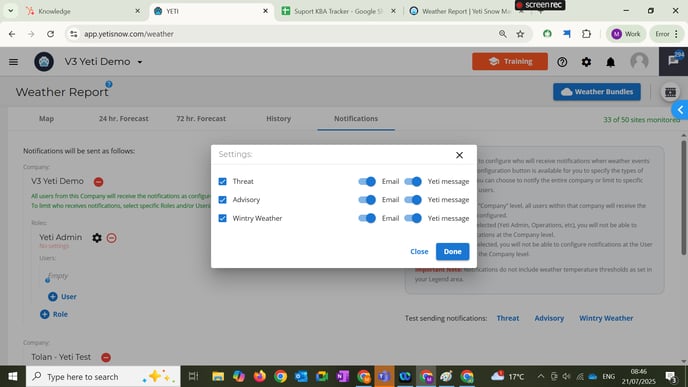Open Microsoft Teams from the taskbar
The height and width of the screenshot is (387, 688).
[384, 376]
